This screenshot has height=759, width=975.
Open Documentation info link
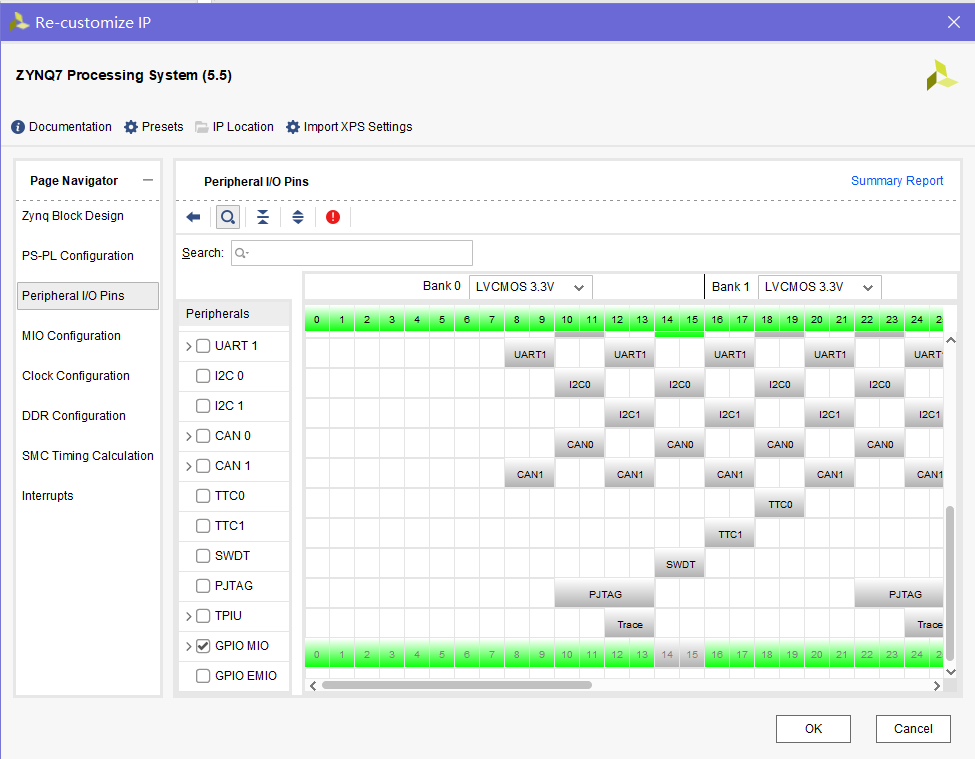(62, 127)
